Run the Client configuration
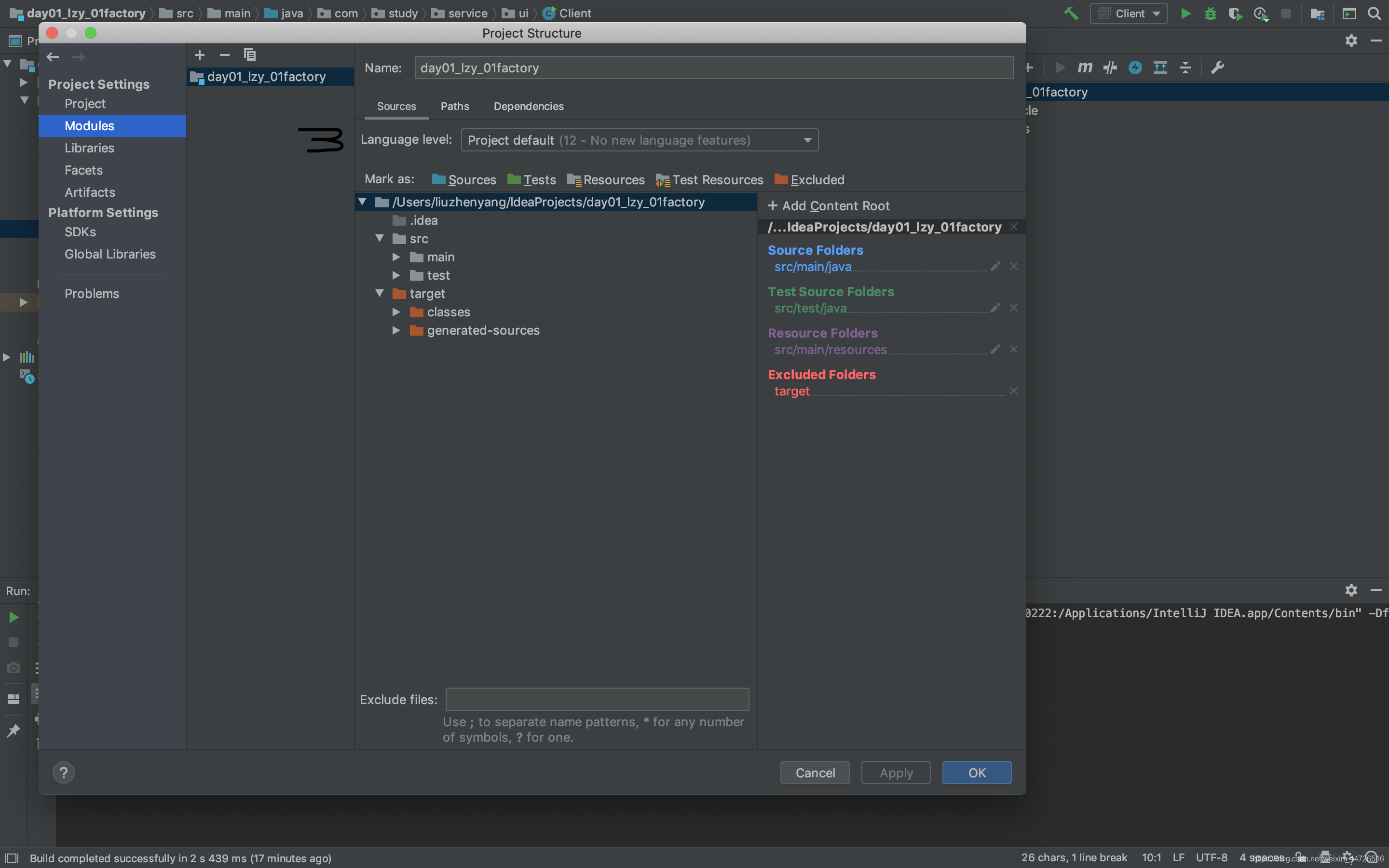Viewport: 1389px width, 868px height. click(1185, 13)
